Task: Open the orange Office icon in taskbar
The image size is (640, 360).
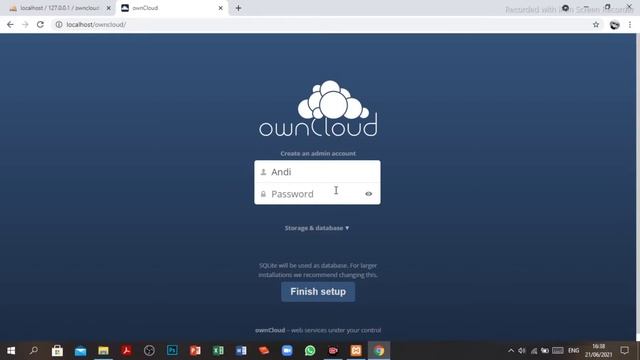Action: click(264, 351)
